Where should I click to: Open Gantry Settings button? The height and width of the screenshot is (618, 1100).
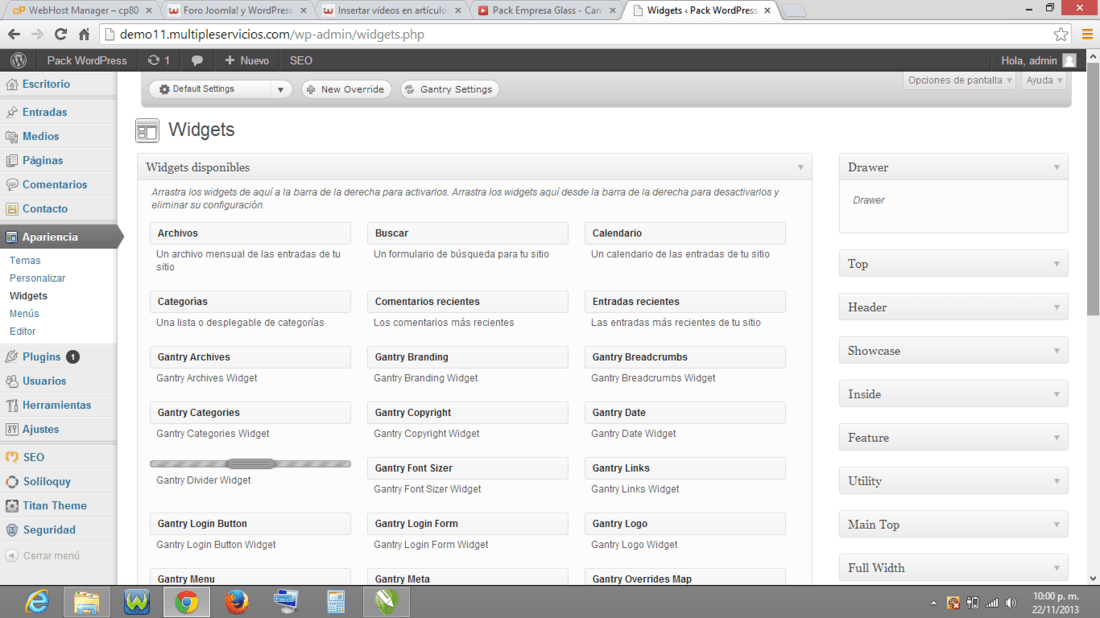(x=449, y=90)
